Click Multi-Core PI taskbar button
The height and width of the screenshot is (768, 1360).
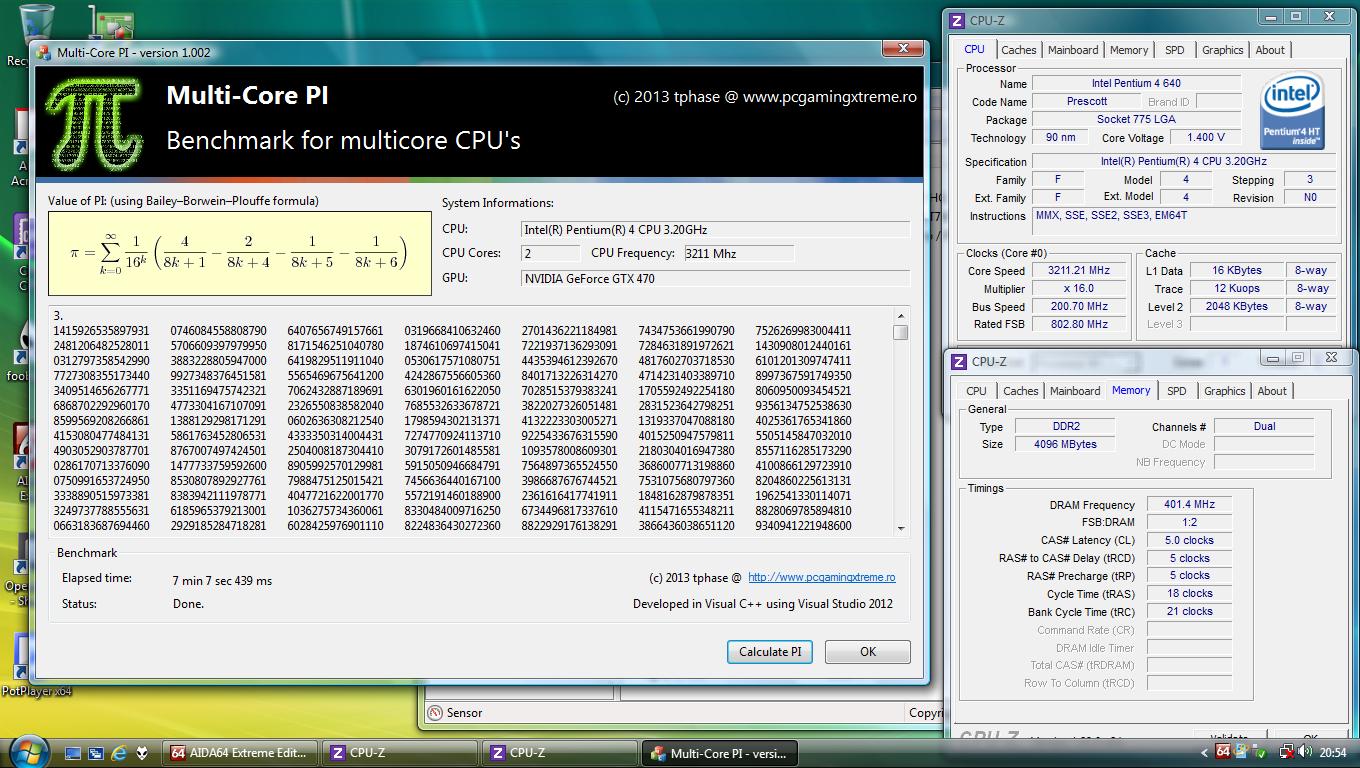pyautogui.click(x=719, y=753)
